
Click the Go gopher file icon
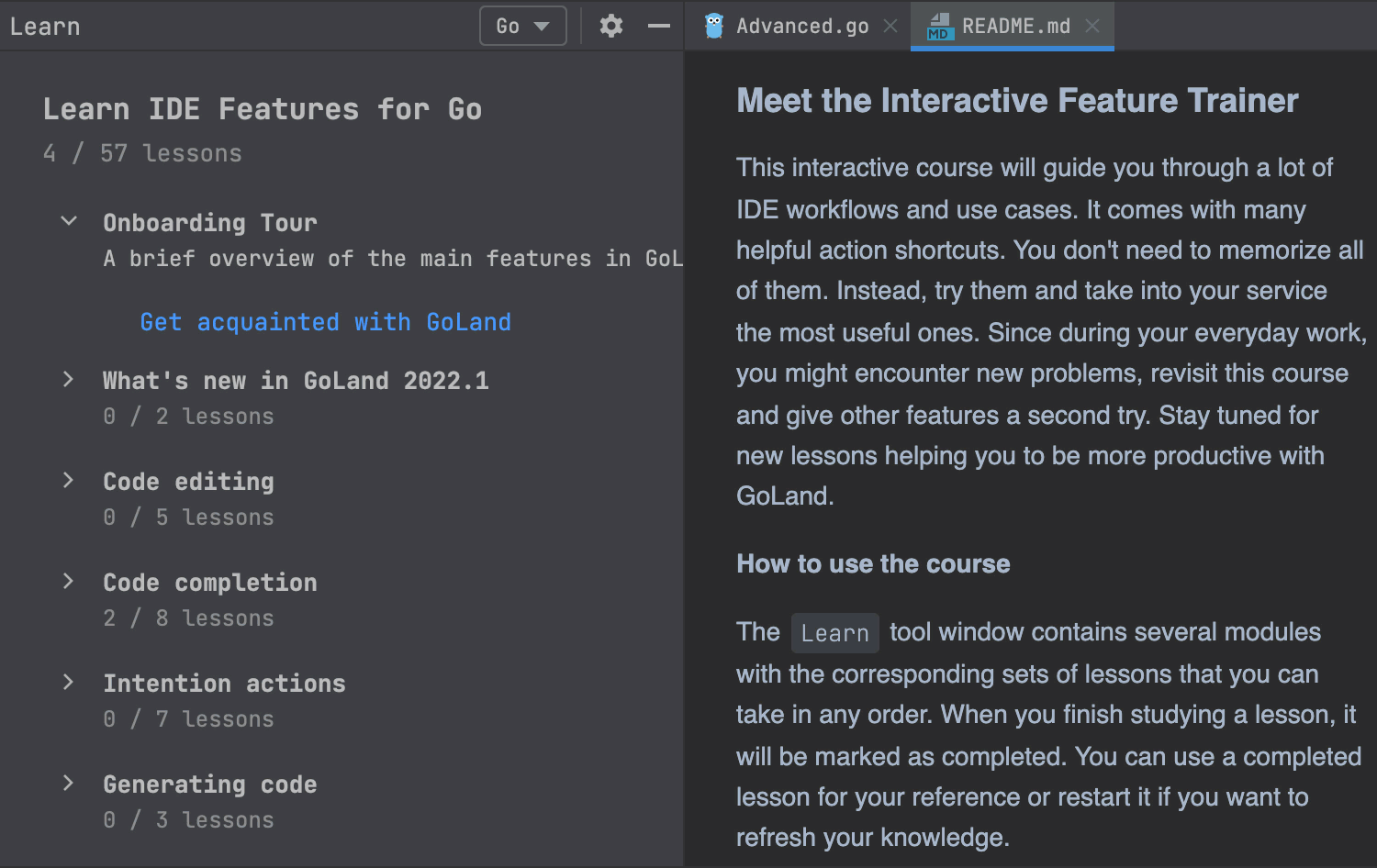(x=714, y=26)
